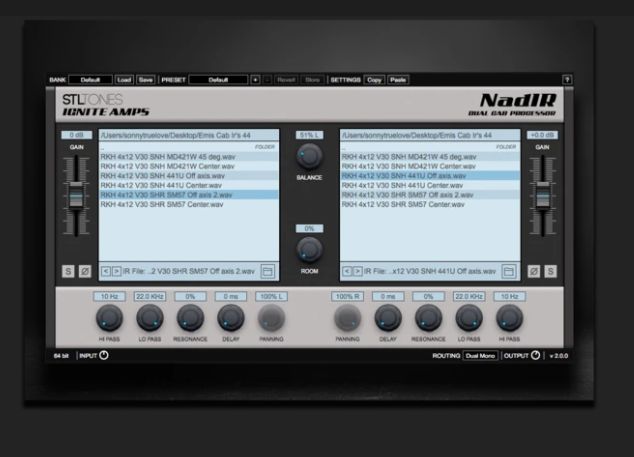Open folder browser icon in left panel
Screen dimensions: 634x457
click(268, 271)
